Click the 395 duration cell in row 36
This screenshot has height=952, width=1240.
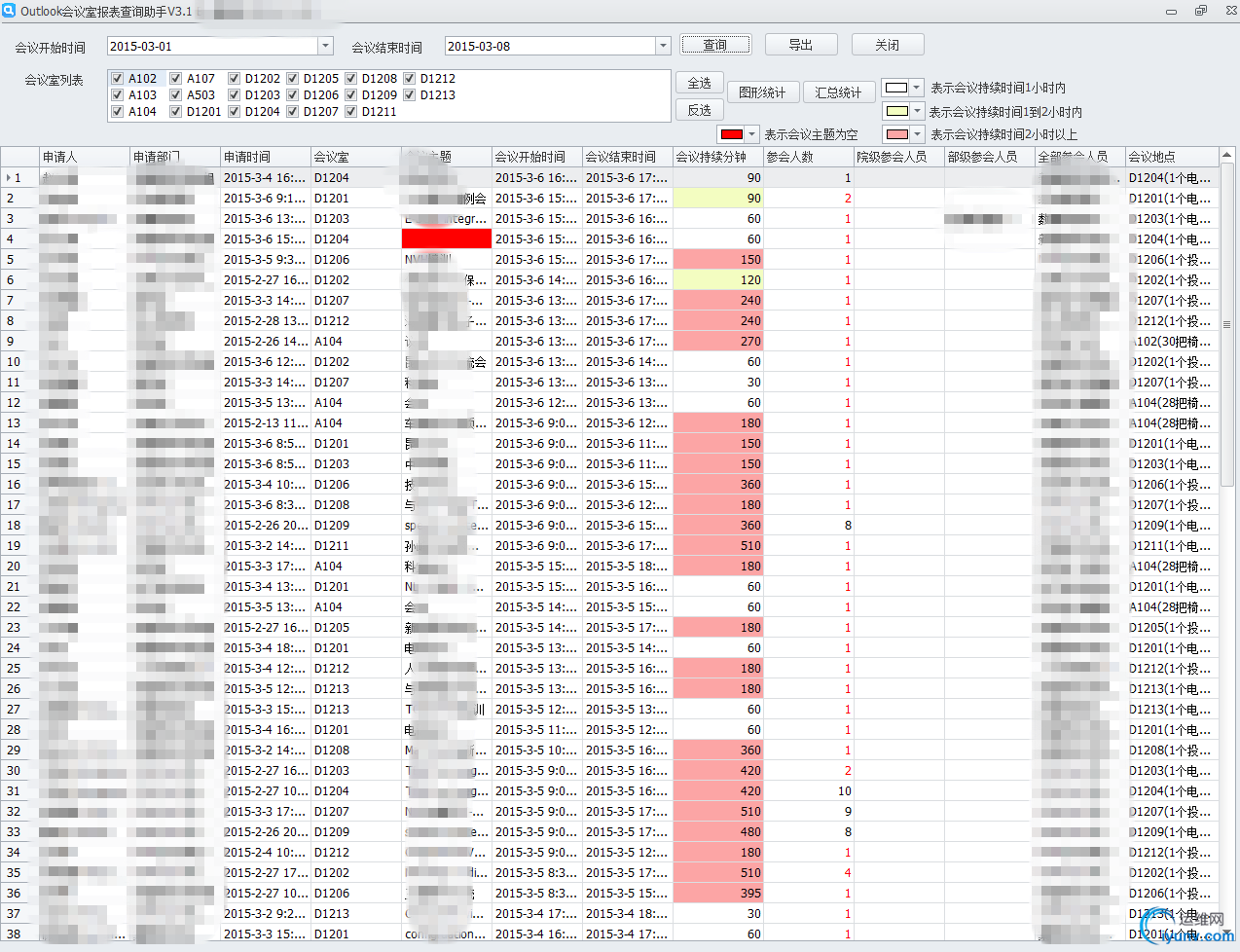pyautogui.click(x=718, y=894)
